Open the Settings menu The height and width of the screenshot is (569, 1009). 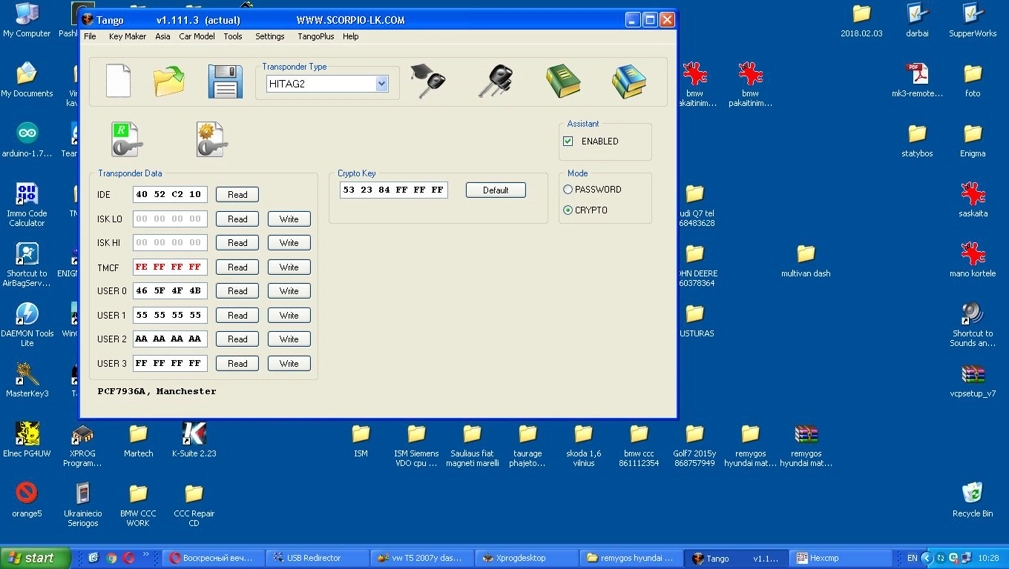tap(270, 36)
